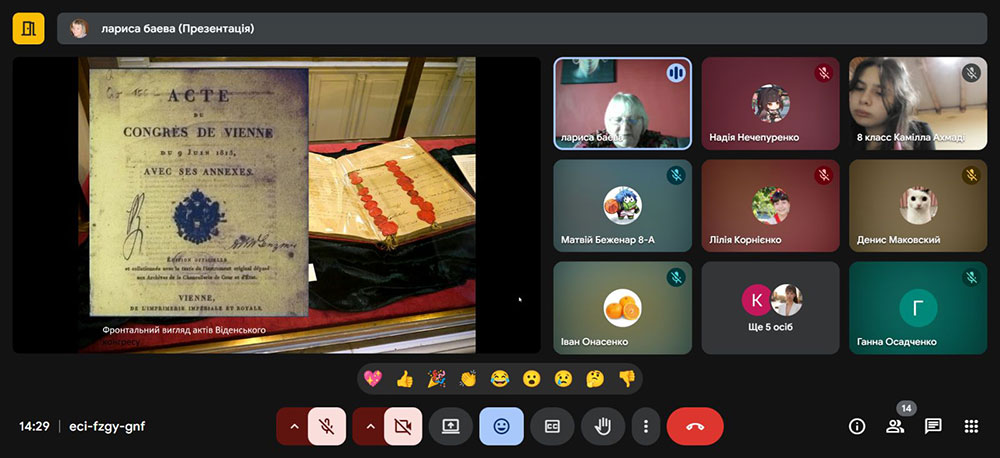This screenshot has height=458, width=1000.
Task: Send the thumbs down reaction
Action: tap(626, 379)
